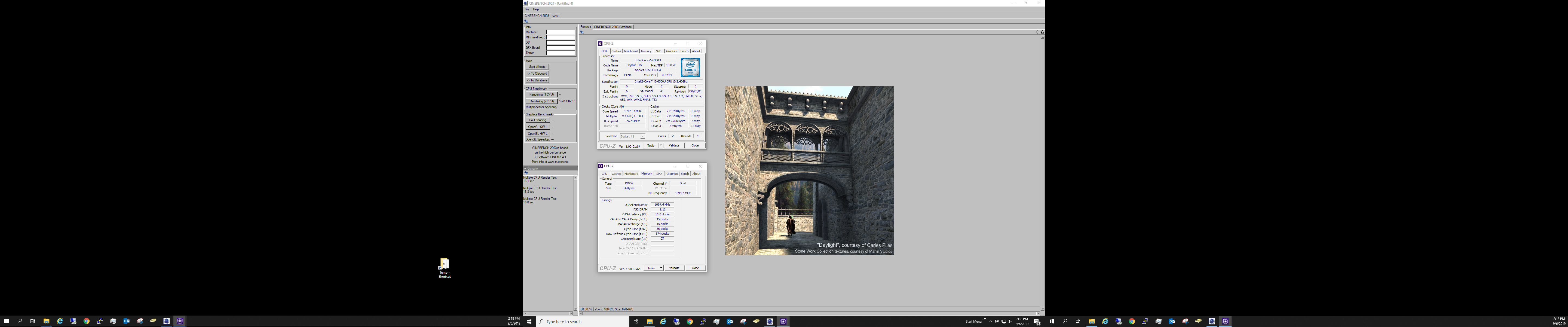Open Google Chrome on the middle monitor taskbar
Image resolution: width=1568 pixels, height=327 pixels.
690,322
